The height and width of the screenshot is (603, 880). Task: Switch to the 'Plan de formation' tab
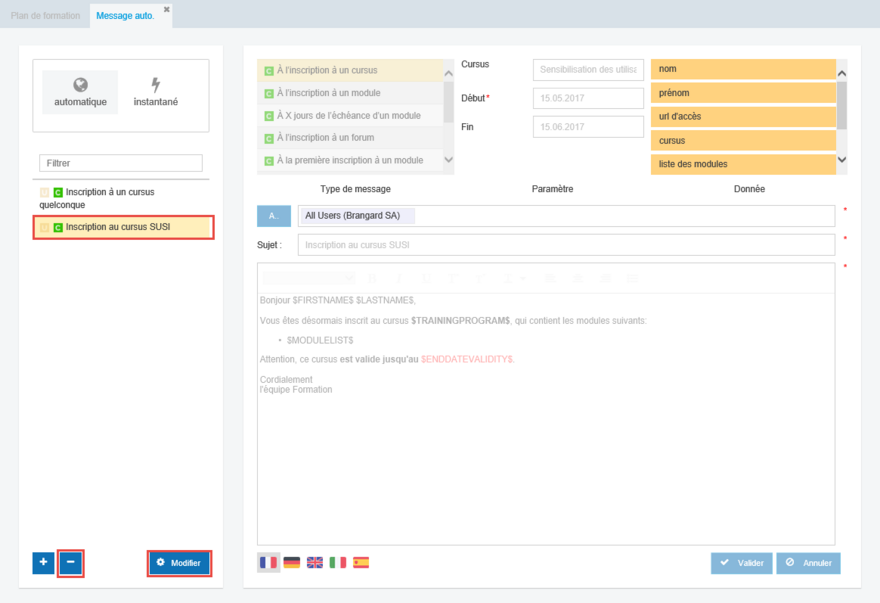click(x=44, y=15)
